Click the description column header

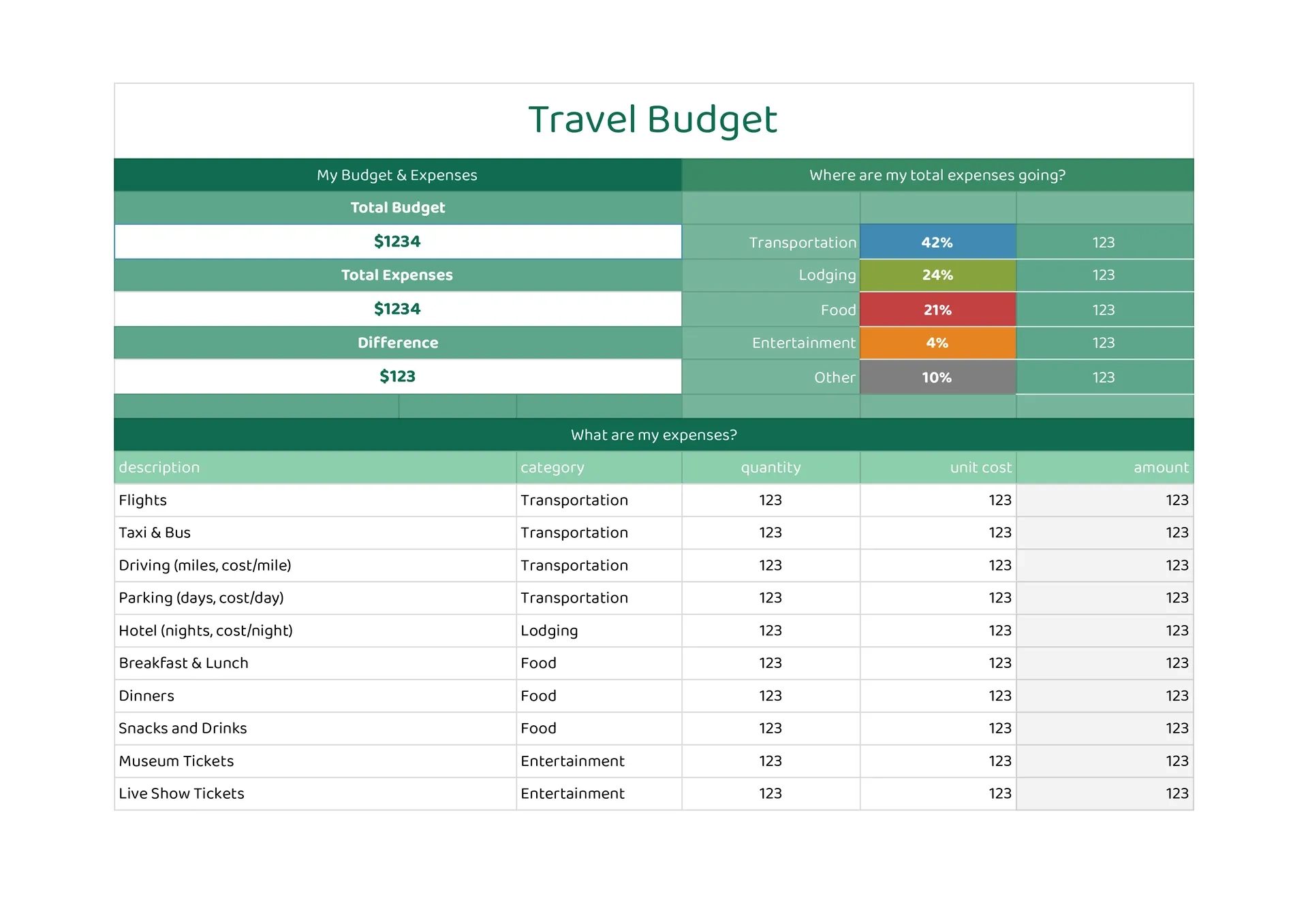pyautogui.click(x=159, y=467)
